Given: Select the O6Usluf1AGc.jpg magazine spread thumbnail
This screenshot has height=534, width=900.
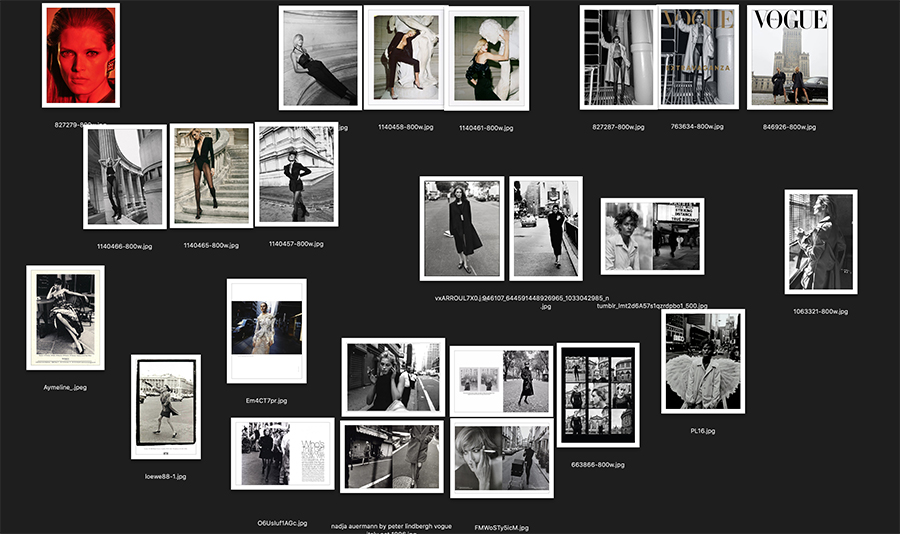Looking at the screenshot, I should click(282, 454).
